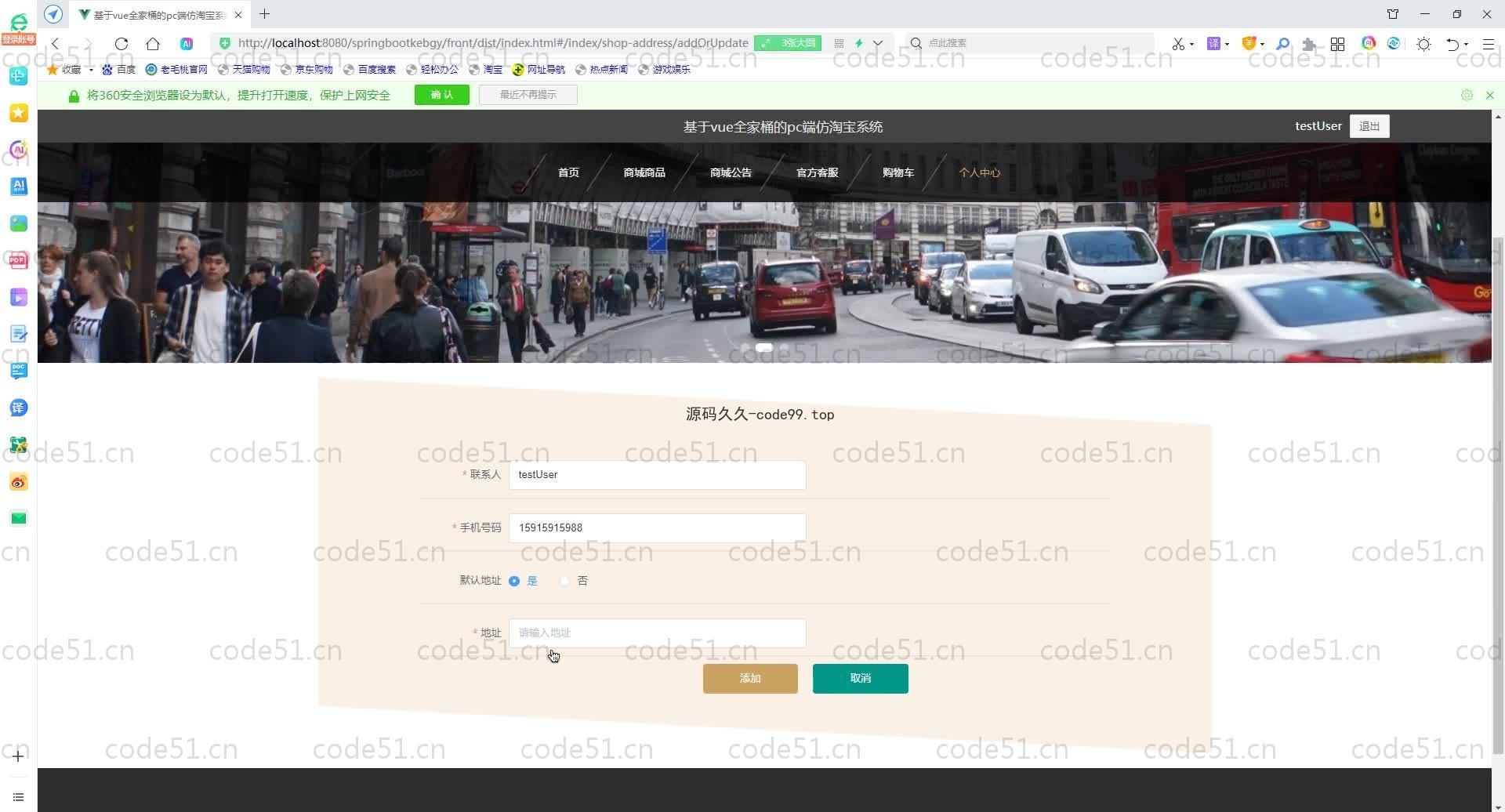
Task: Open the sidebar list menu icon
Action: pos(18,797)
